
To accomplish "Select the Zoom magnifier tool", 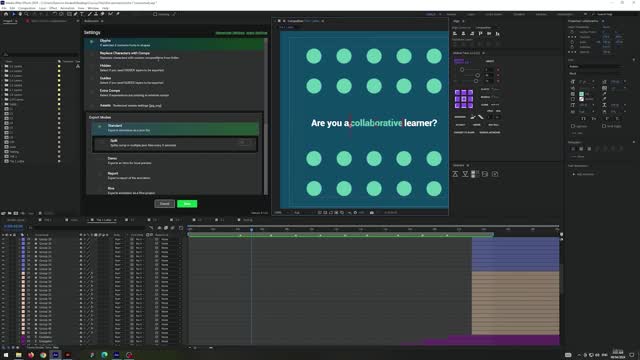I will (27, 14).
